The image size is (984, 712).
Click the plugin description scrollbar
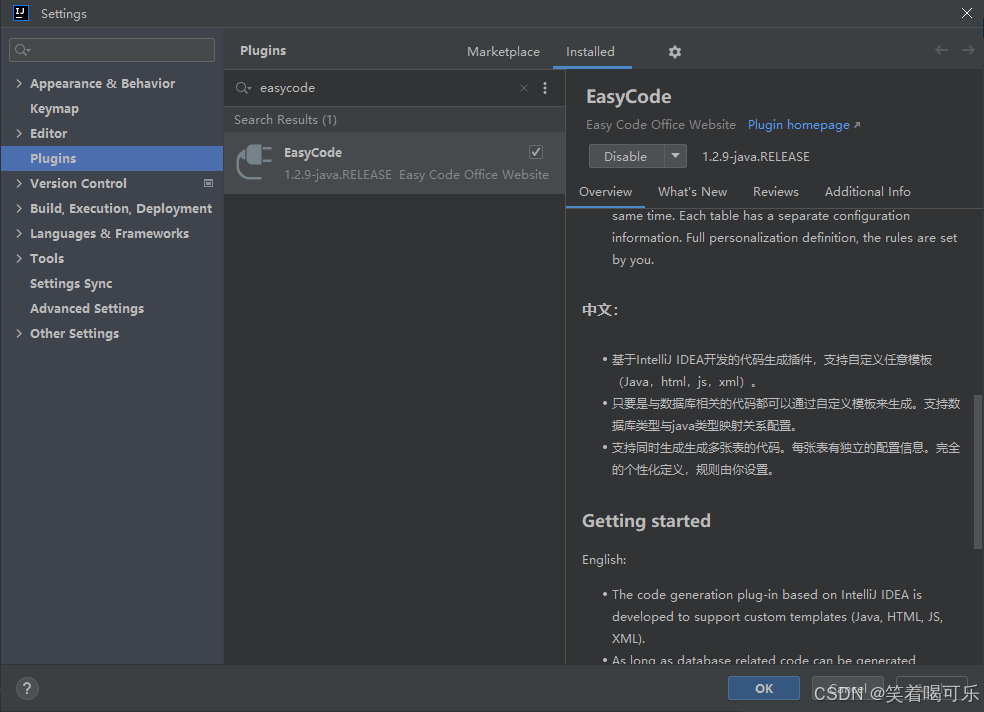click(x=977, y=472)
